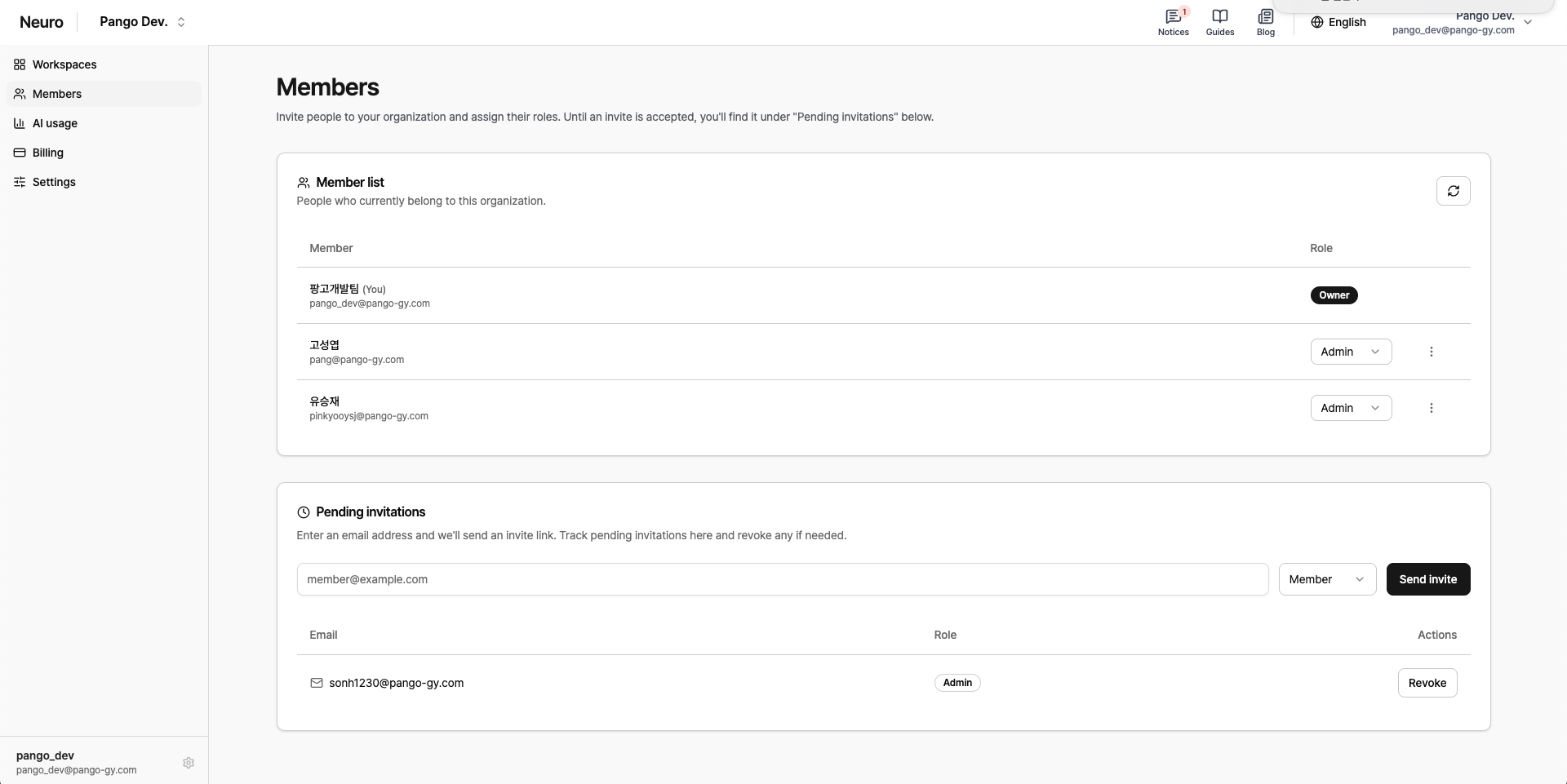This screenshot has height=784, width=1567.
Task: Open more options for 유승재
Action: [1431, 408]
